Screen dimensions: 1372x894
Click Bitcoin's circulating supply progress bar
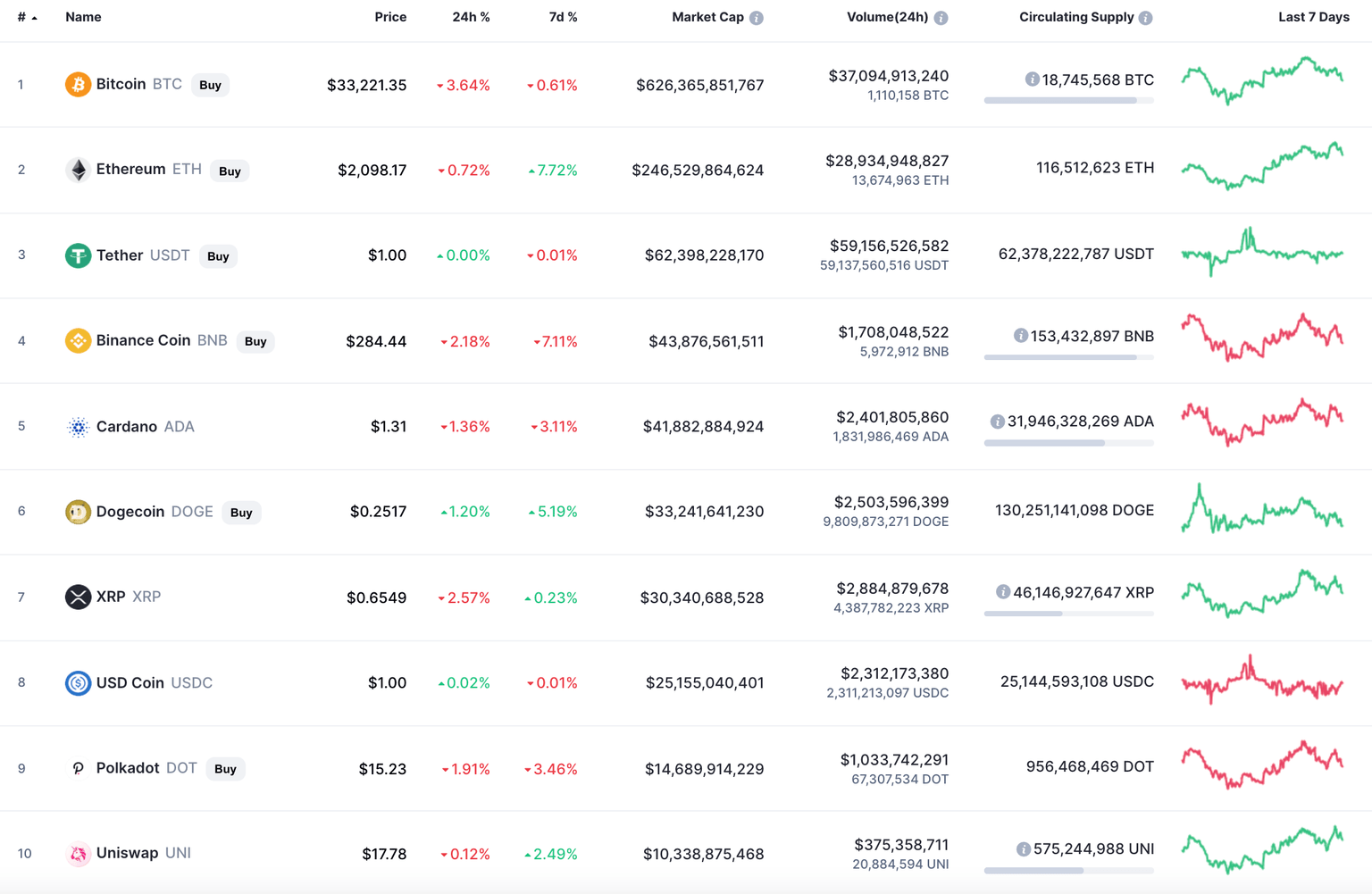(1068, 100)
